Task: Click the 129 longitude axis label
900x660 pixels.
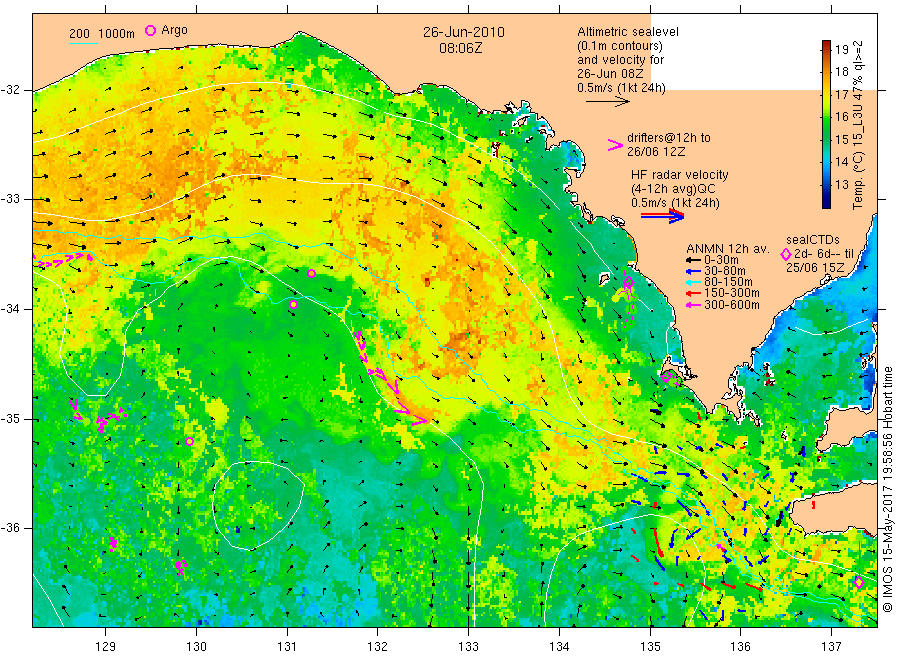Action: pos(106,647)
